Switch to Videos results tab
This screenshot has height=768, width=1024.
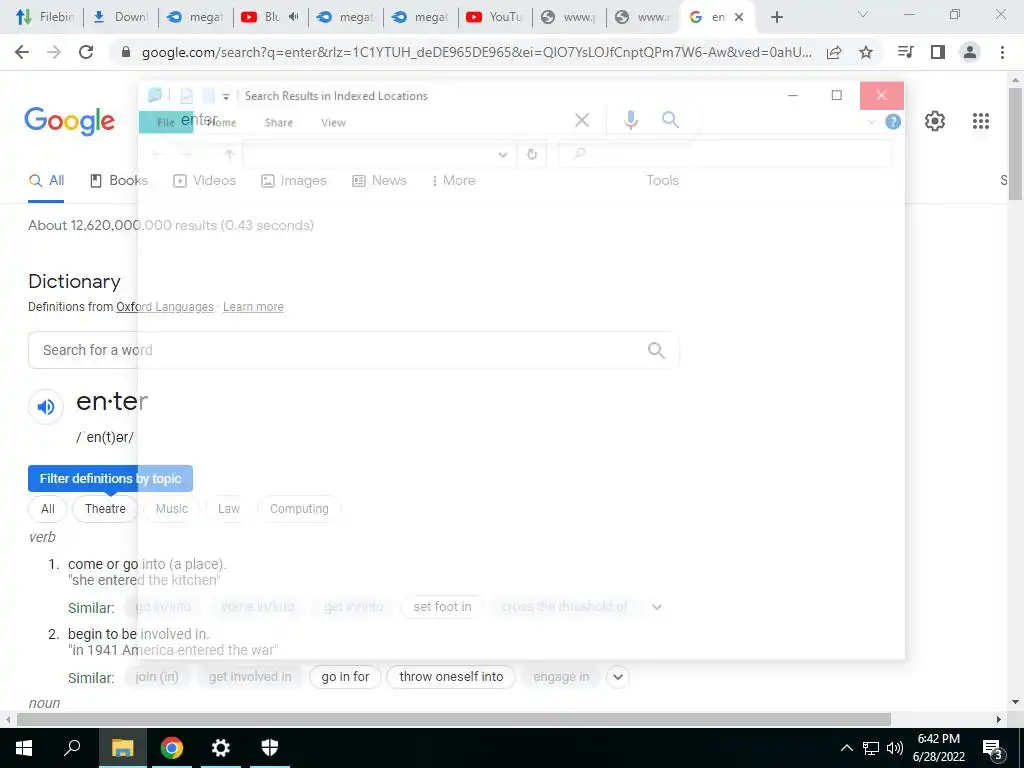204,181
